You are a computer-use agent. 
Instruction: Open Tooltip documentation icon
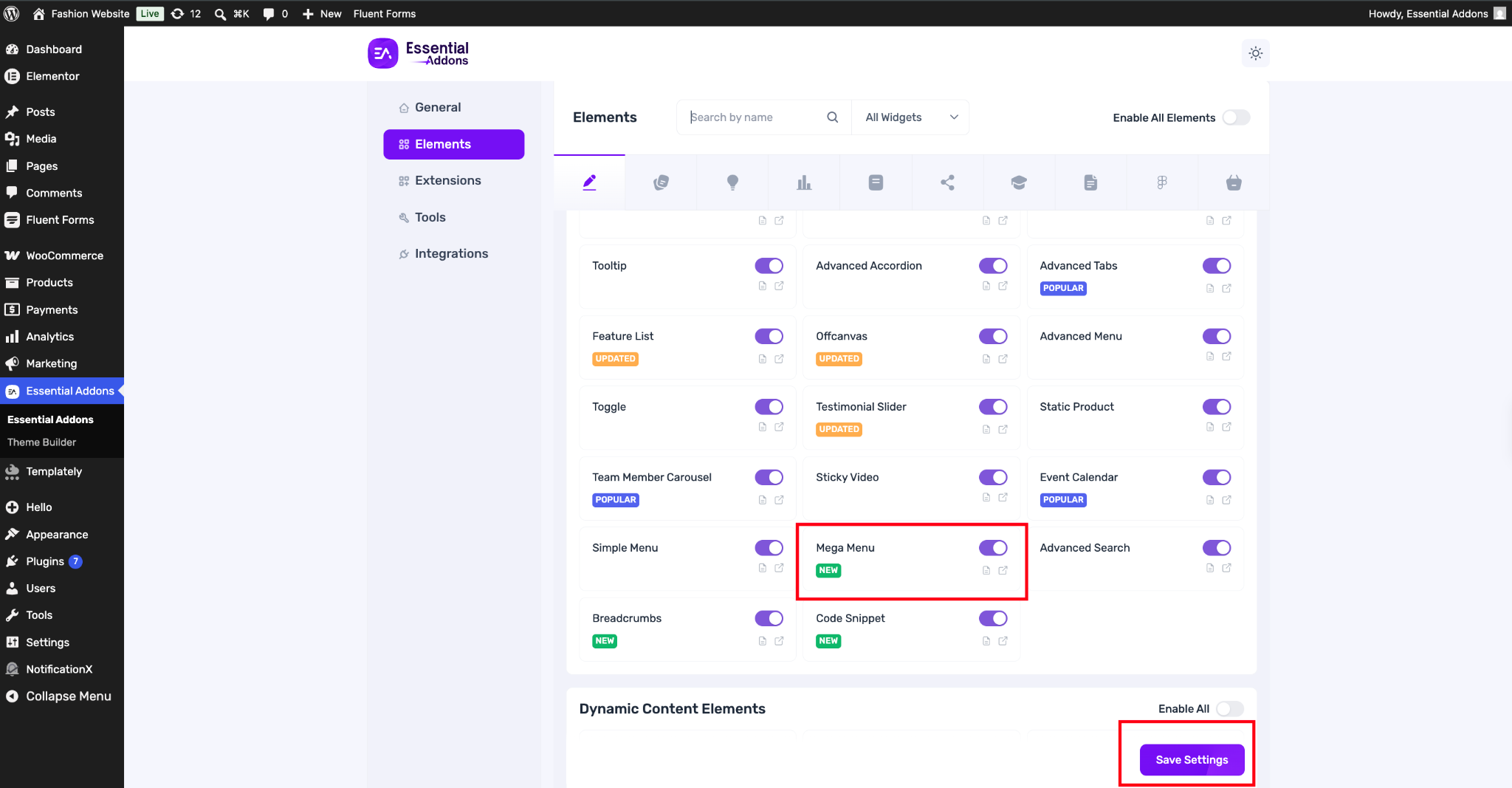pos(763,286)
